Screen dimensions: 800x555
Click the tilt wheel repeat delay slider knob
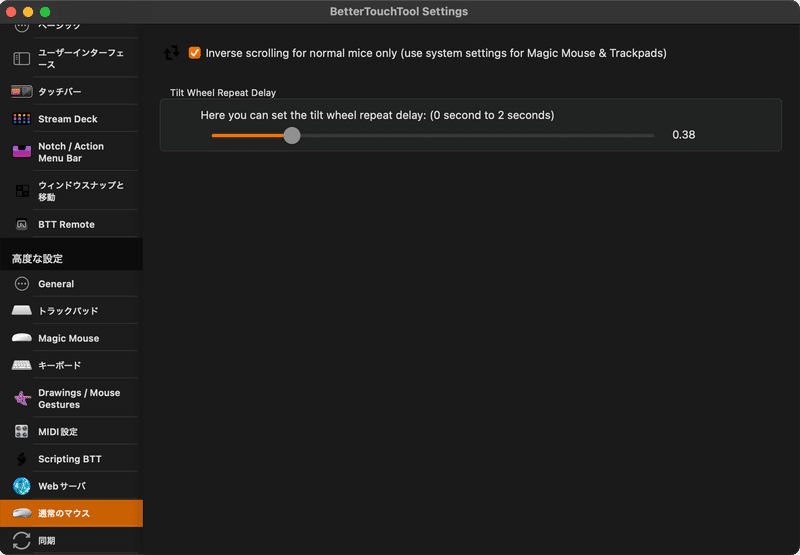(292, 135)
